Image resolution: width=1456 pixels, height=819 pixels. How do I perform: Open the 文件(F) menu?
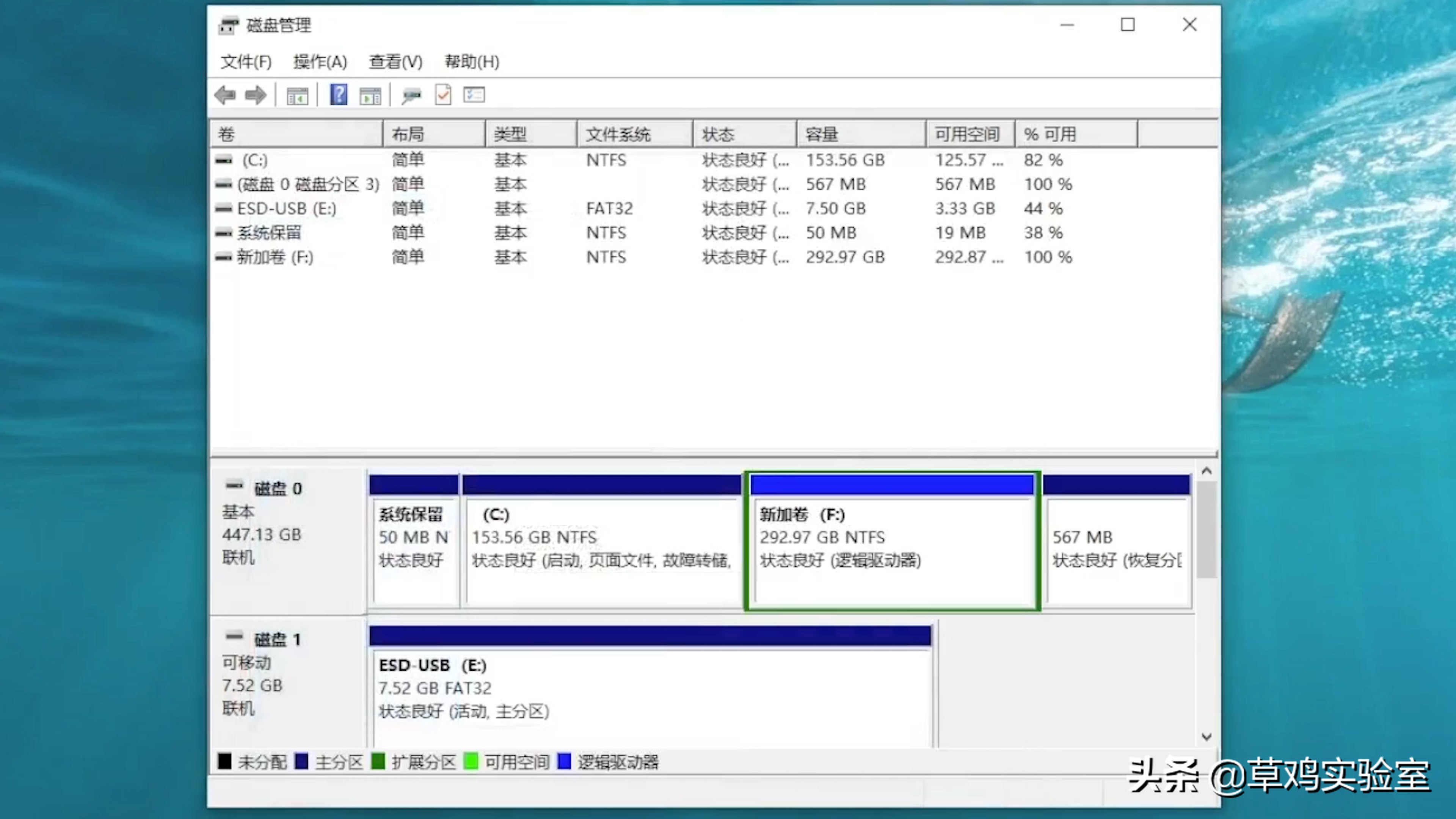246,61
